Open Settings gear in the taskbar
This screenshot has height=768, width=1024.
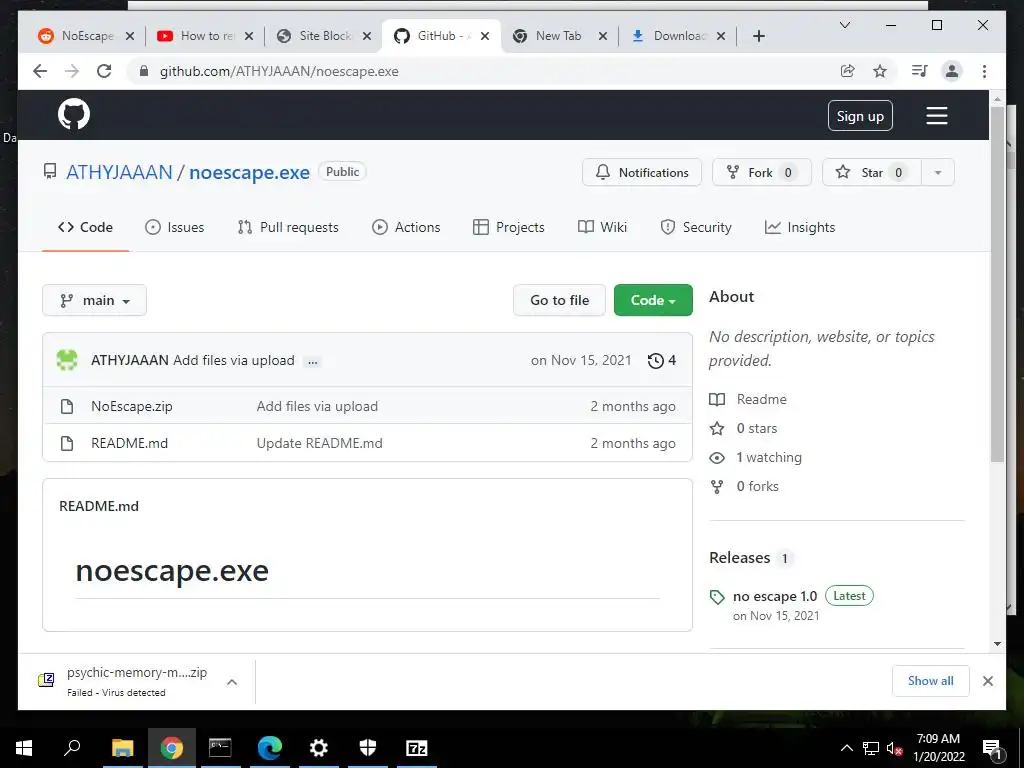click(x=319, y=748)
